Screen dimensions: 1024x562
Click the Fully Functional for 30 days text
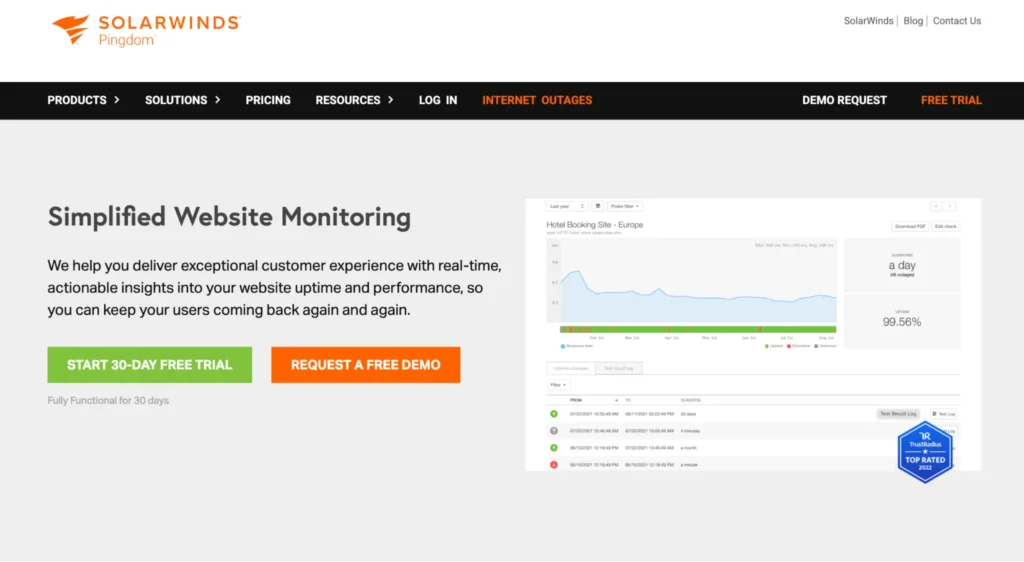click(x=108, y=401)
